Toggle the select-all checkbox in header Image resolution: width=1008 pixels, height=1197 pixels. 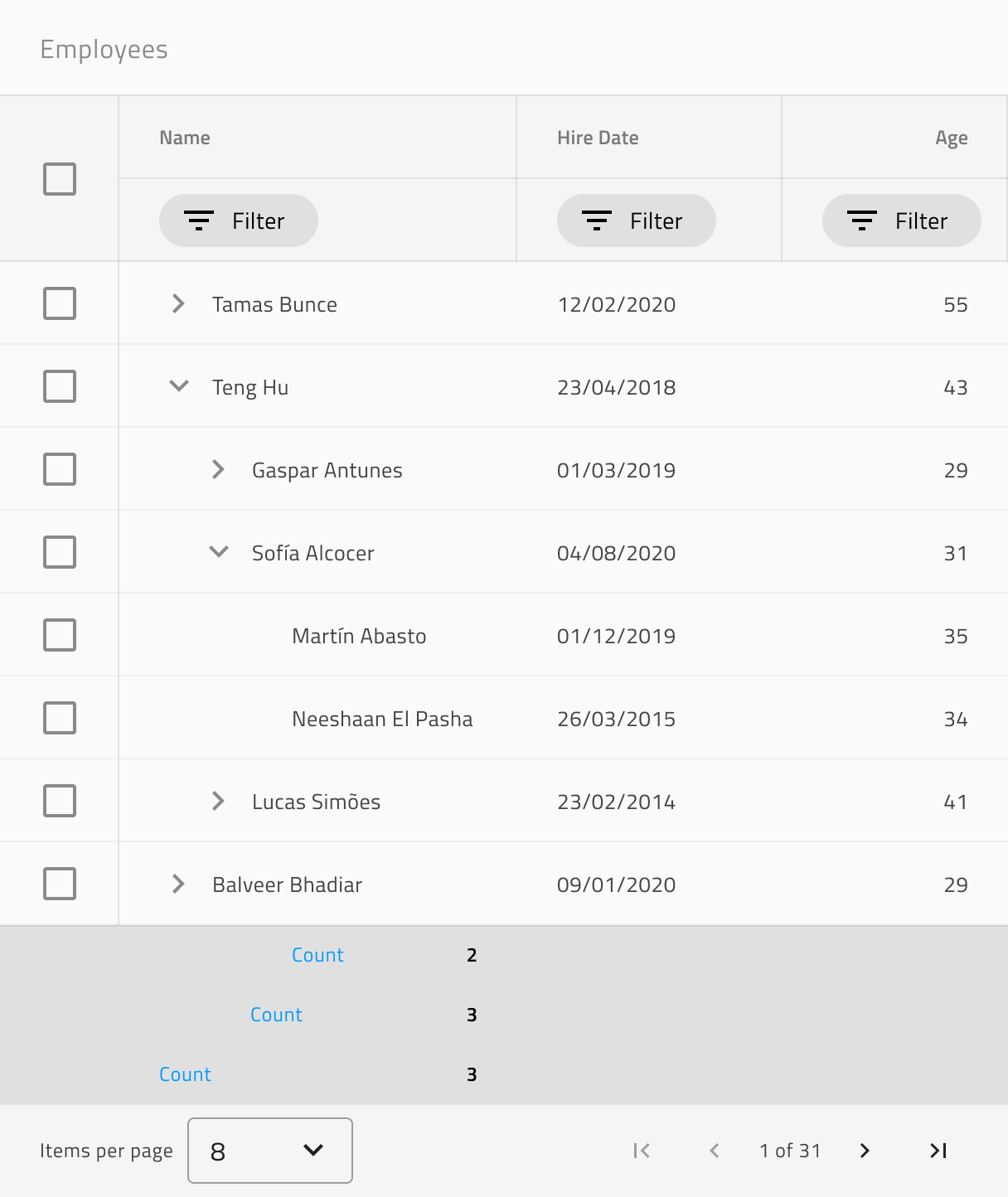tap(60, 179)
